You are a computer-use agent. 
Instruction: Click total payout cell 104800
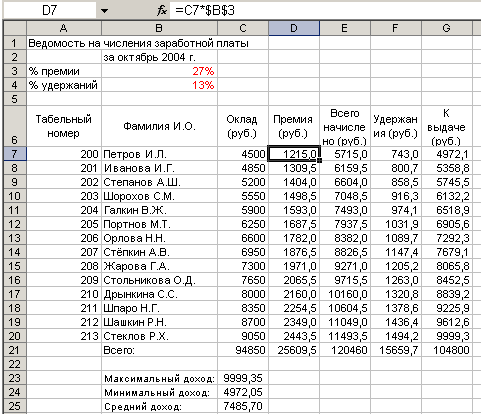click(x=447, y=350)
